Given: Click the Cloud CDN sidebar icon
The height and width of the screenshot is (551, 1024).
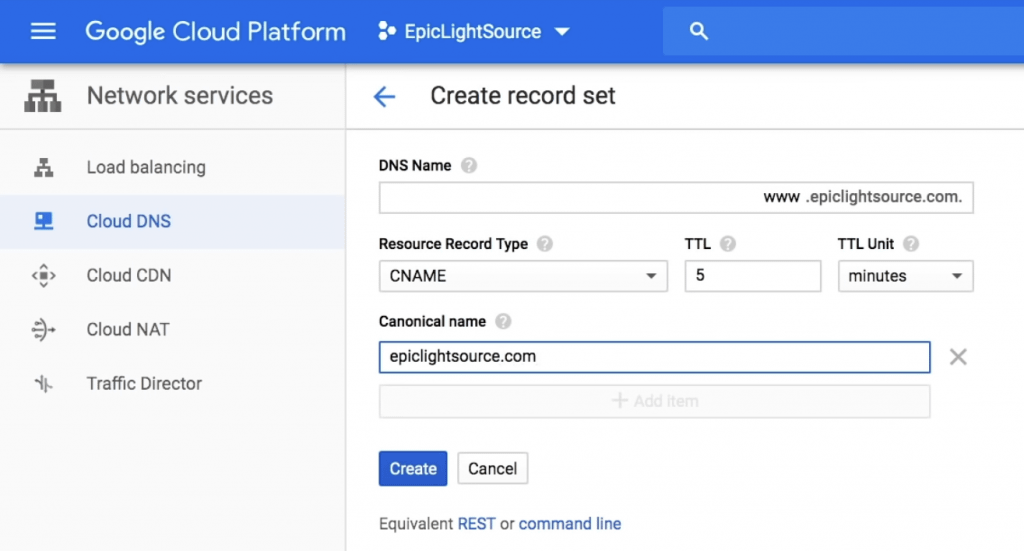Looking at the screenshot, I should 44,276.
